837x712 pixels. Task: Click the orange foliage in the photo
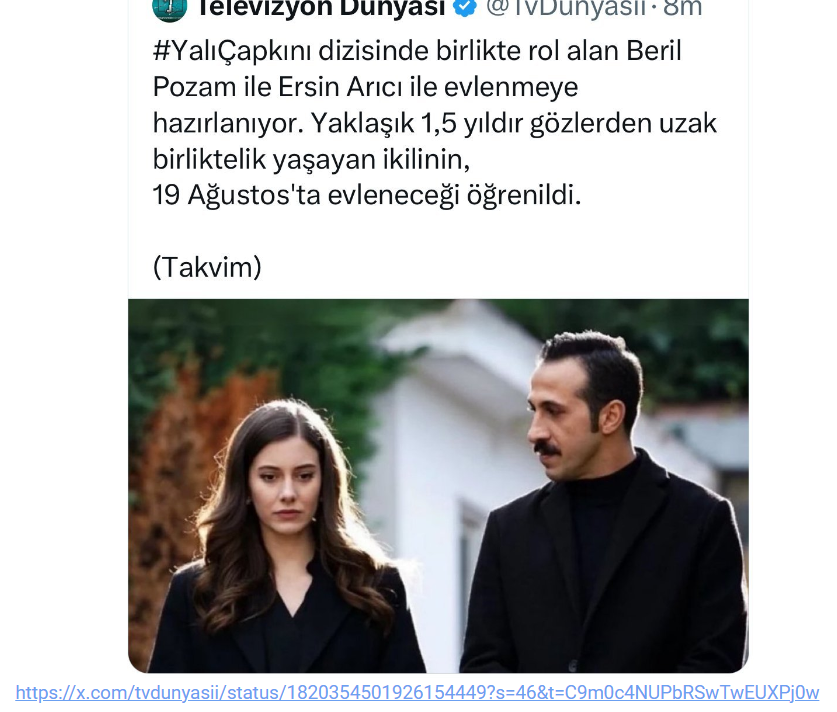[x=181, y=480]
